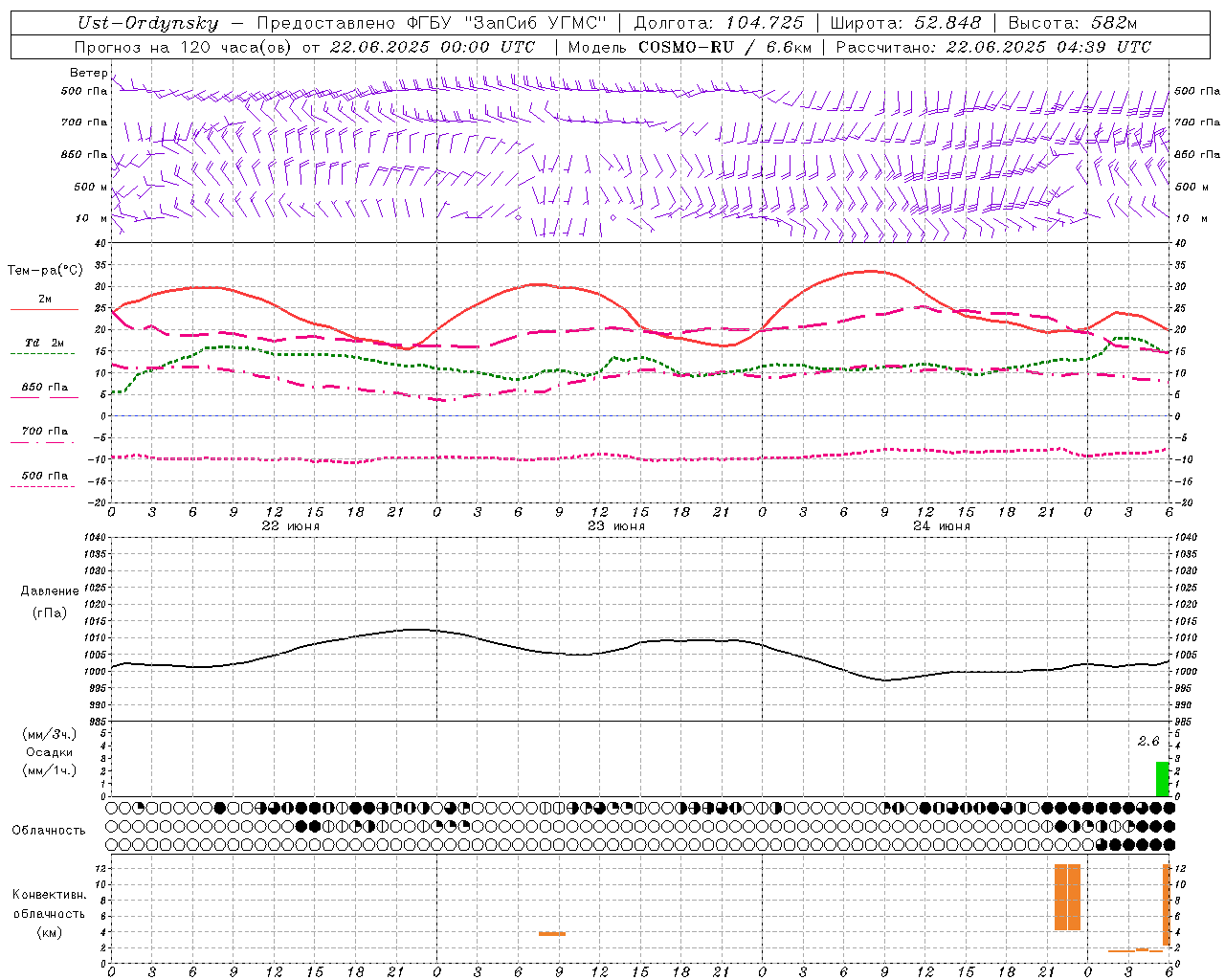
Task: Click the (мм/1ч.) precipitation unit label
Action: tap(50, 770)
